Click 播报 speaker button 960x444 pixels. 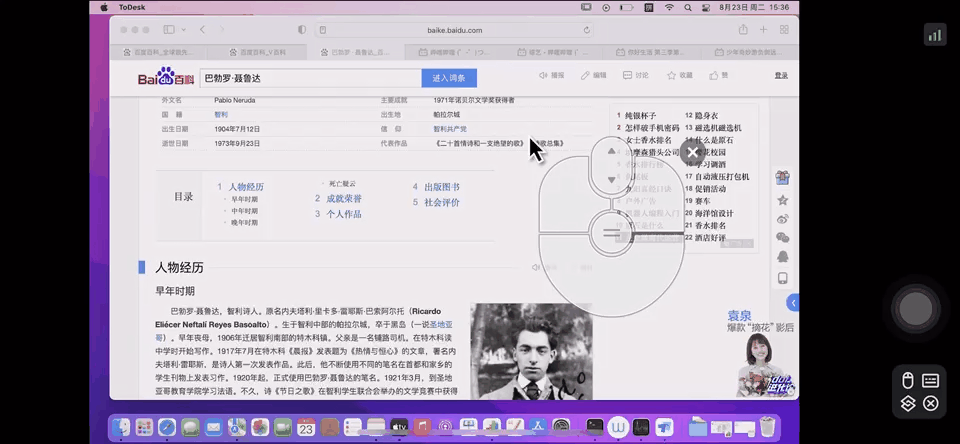tap(551, 75)
